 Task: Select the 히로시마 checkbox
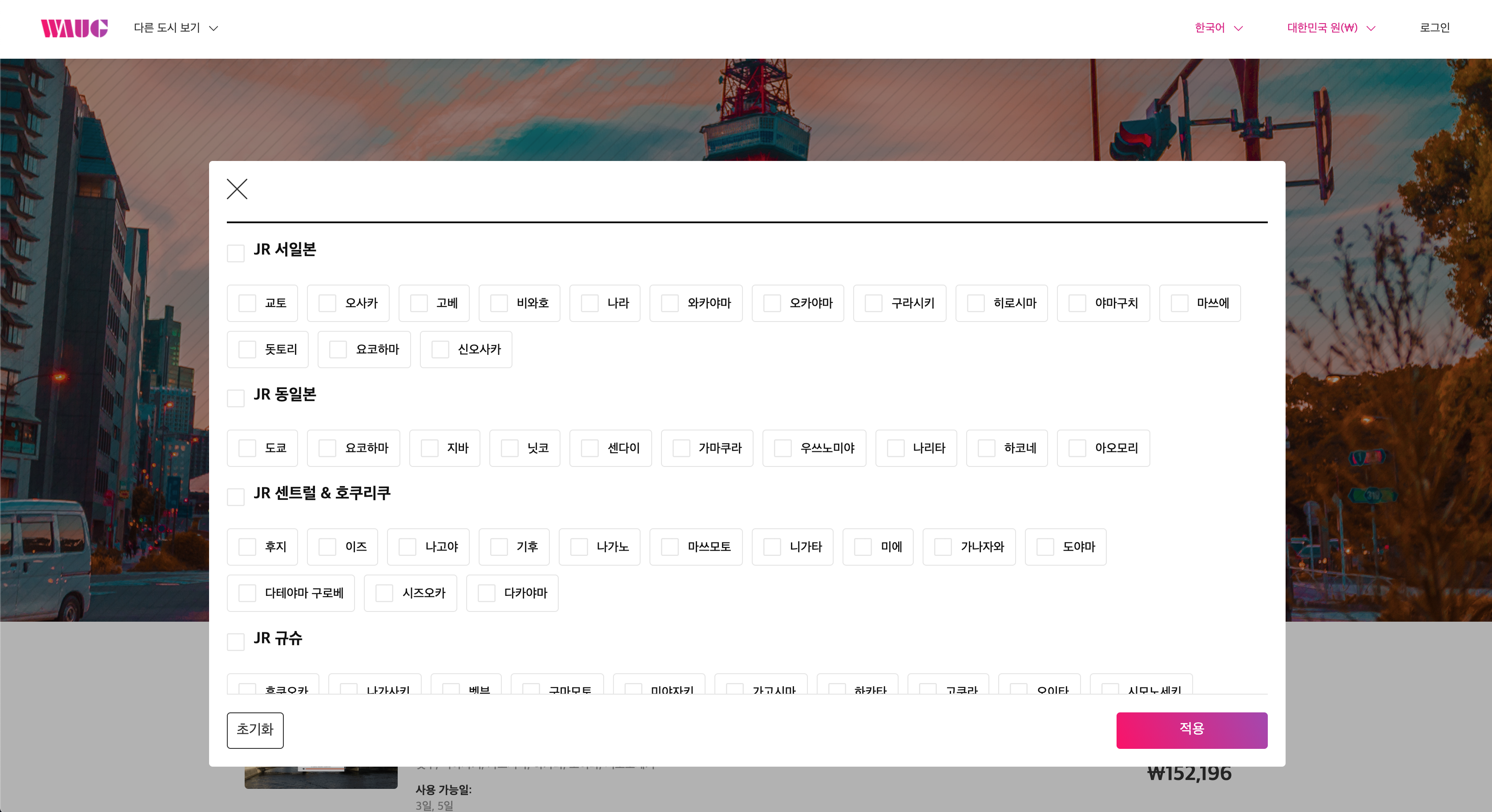coord(976,303)
